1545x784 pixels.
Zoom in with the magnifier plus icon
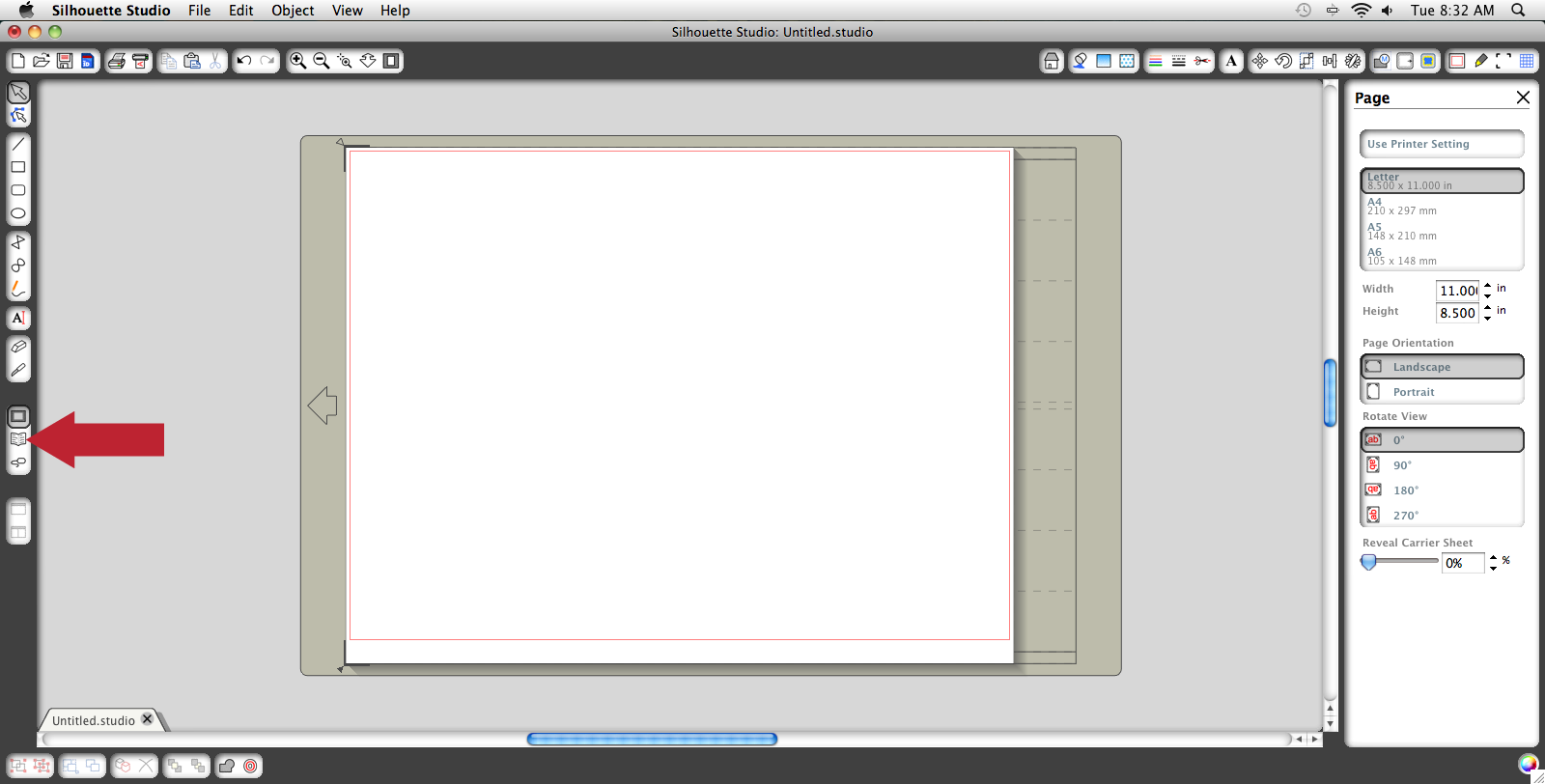298,61
